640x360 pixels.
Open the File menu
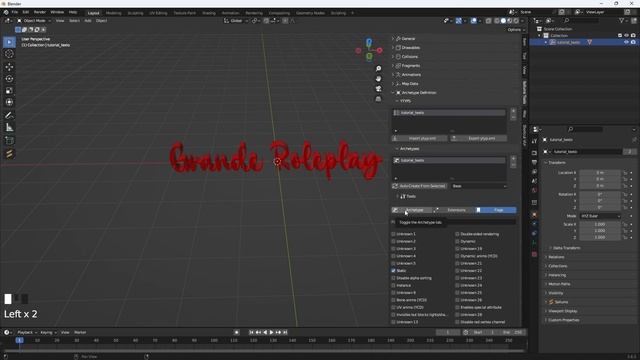click(15, 12)
